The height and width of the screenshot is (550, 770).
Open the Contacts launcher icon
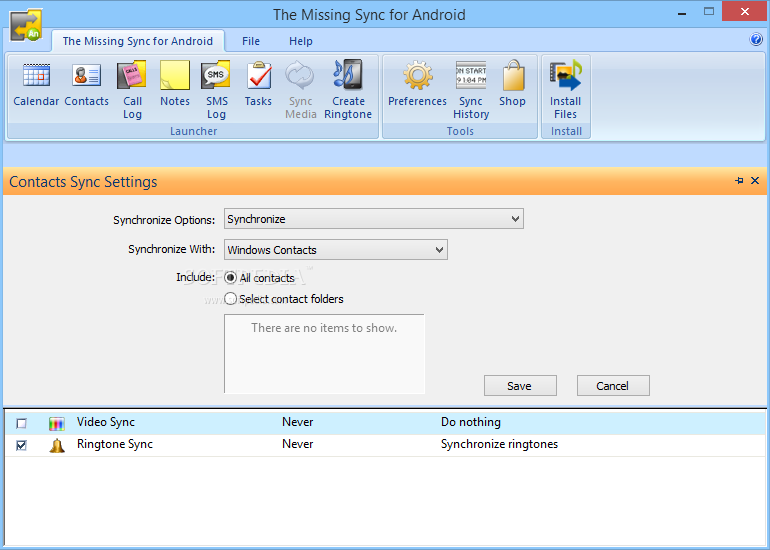click(x=86, y=83)
